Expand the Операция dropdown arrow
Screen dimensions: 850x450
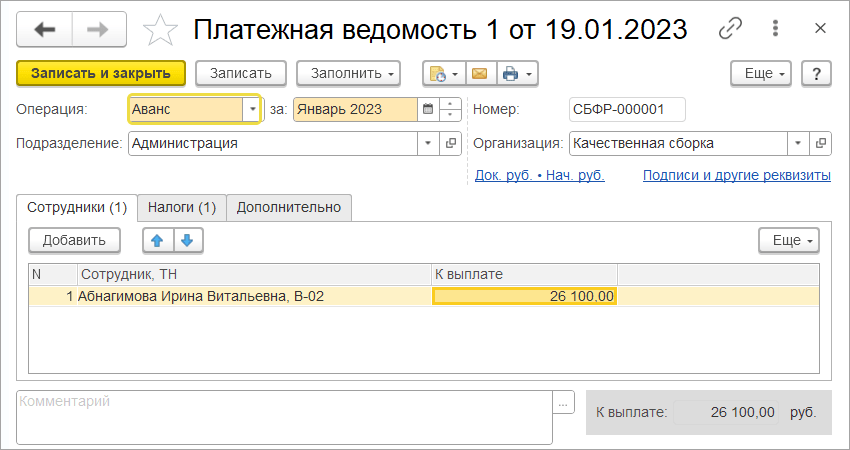click(x=252, y=109)
